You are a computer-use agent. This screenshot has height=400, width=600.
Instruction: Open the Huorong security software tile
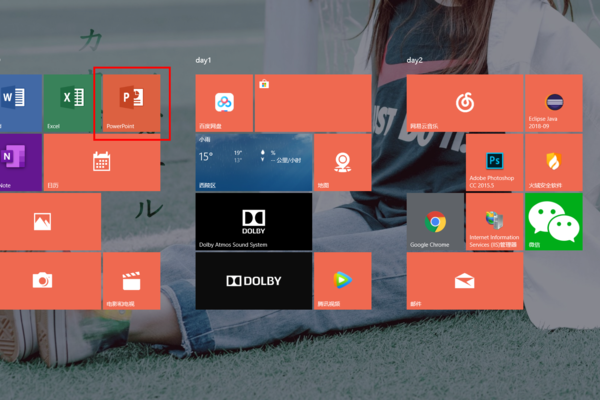(x=554, y=162)
